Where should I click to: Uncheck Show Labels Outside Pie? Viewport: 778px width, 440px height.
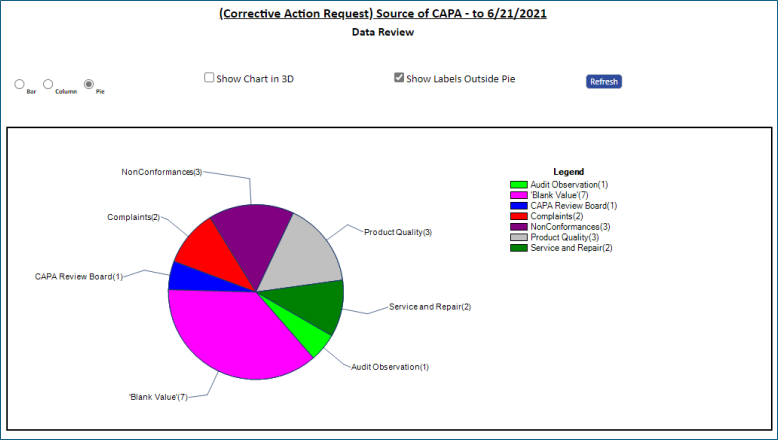point(399,77)
